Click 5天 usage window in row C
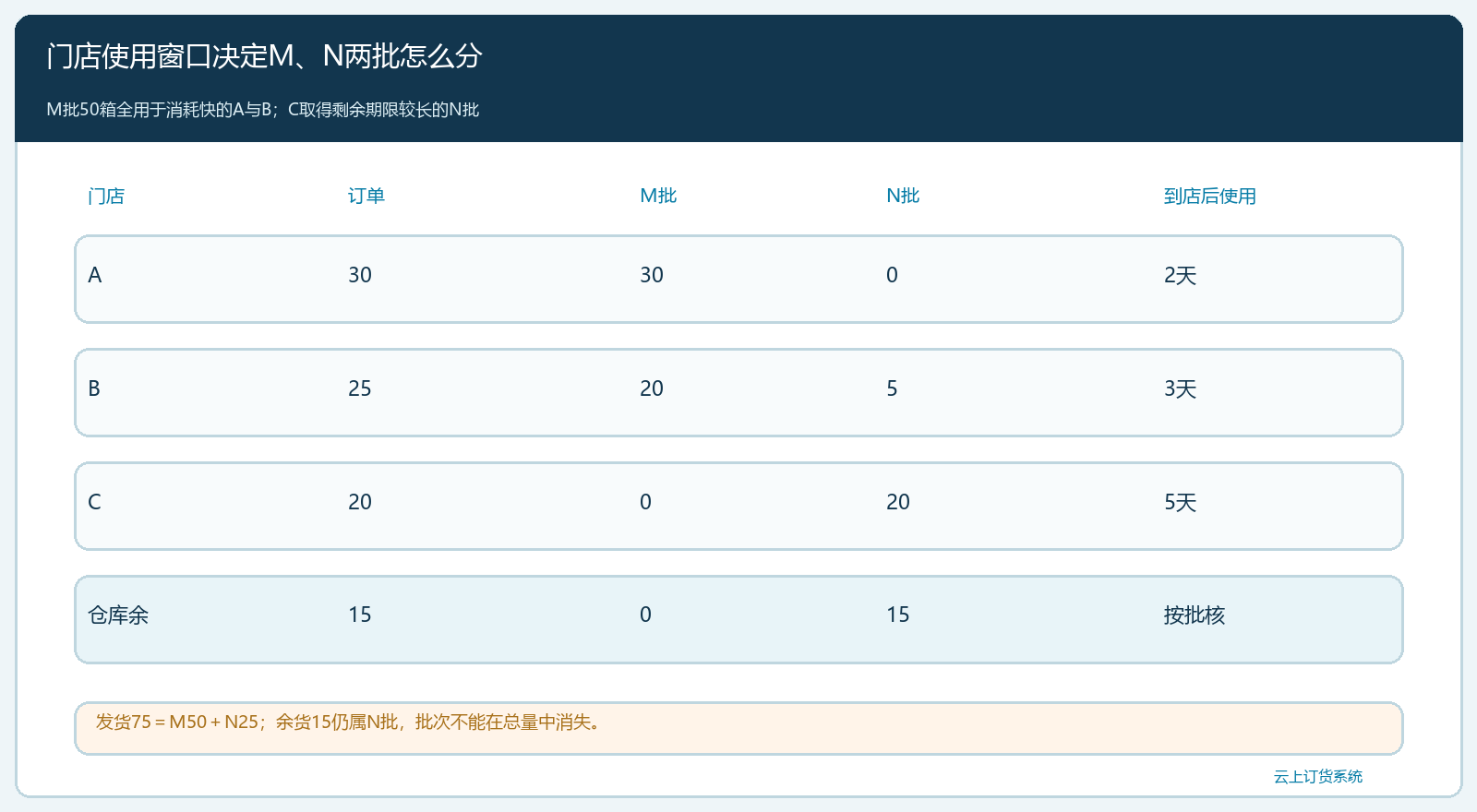 (1180, 502)
